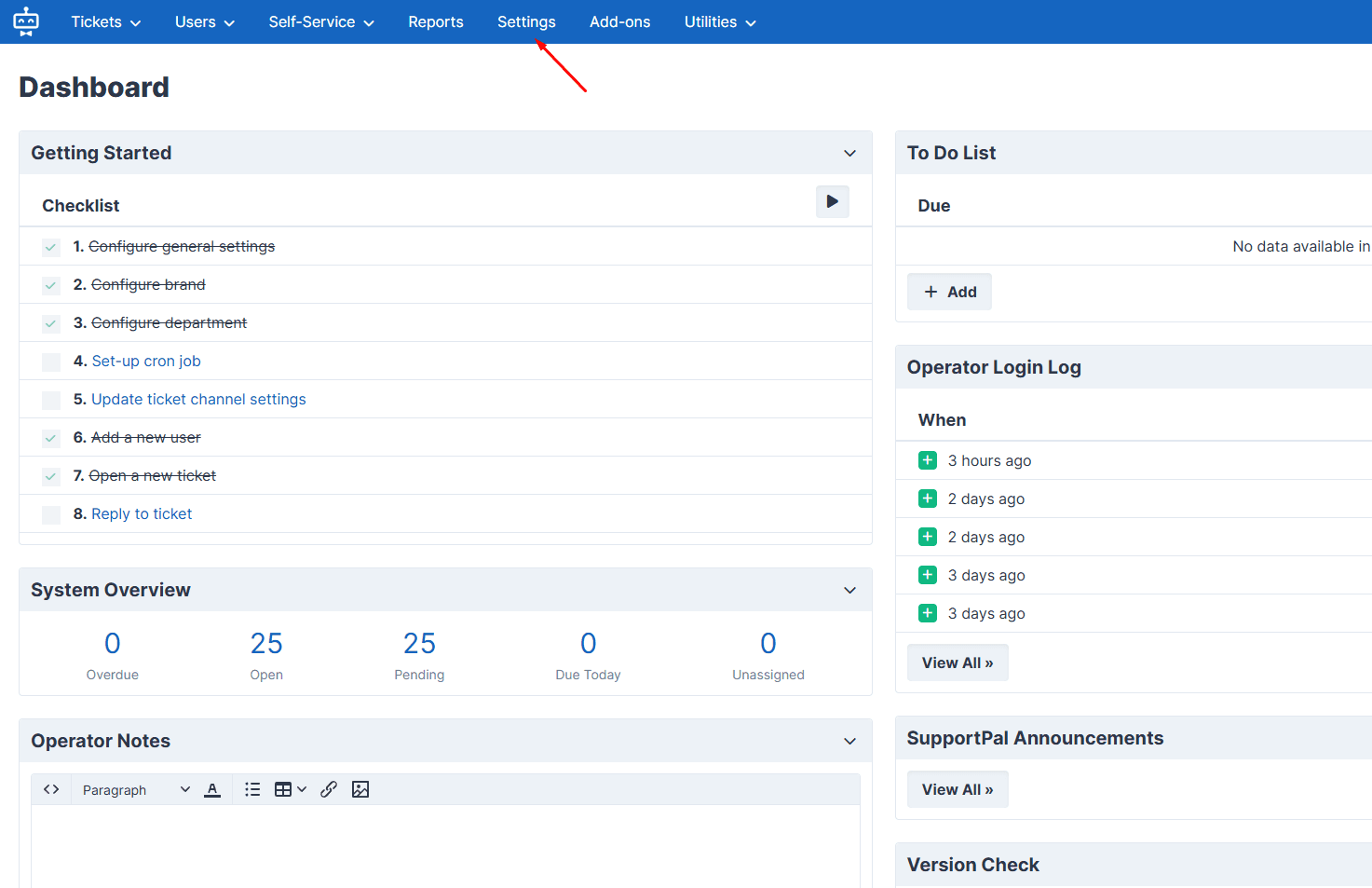The width and height of the screenshot is (1372, 888).
Task: Go to Reports in the top menu
Action: pyautogui.click(x=436, y=21)
